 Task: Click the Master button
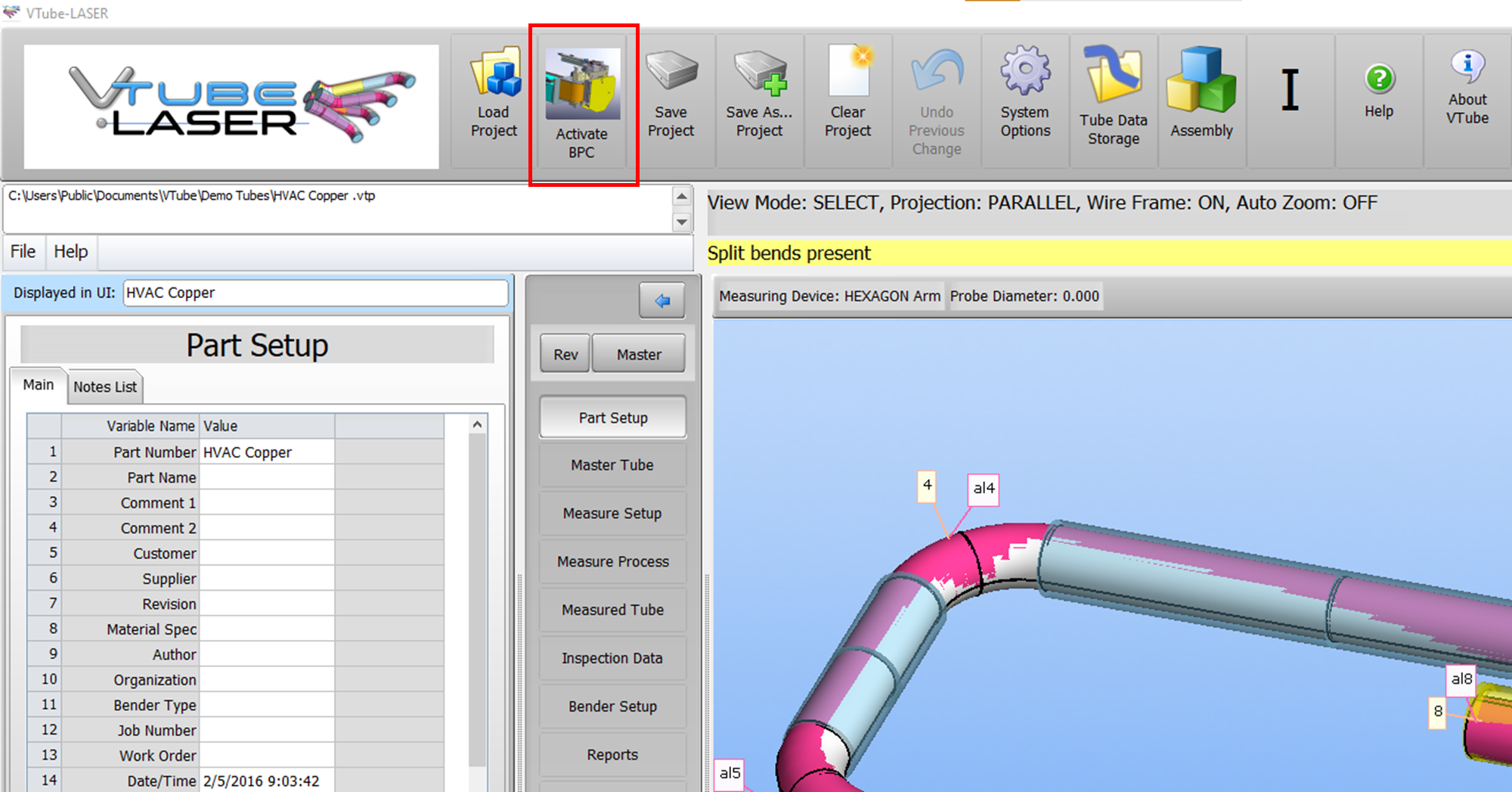point(639,354)
